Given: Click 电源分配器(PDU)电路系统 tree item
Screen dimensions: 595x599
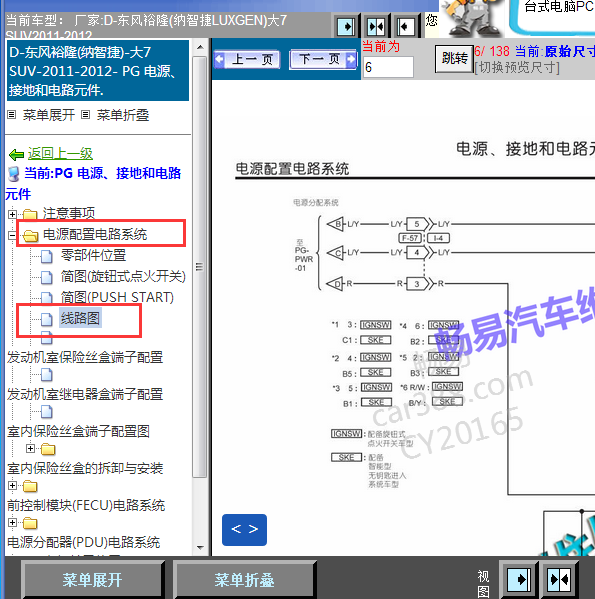Looking at the screenshot, I should click(x=84, y=542).
